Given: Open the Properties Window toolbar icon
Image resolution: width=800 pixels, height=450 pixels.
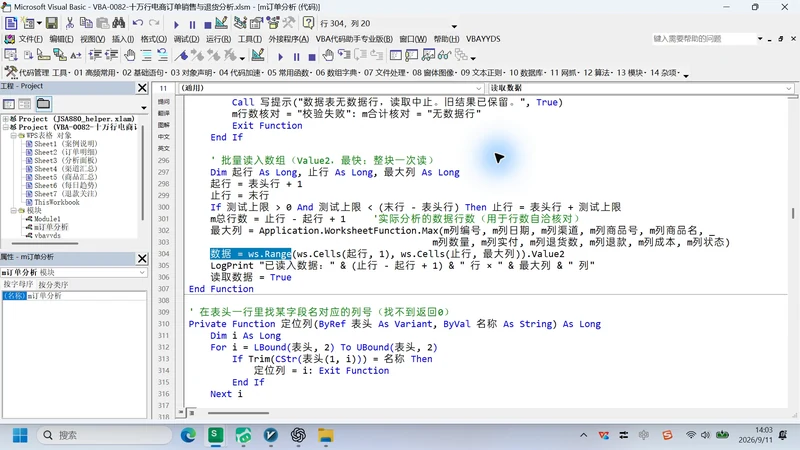Looking at the screenshot, I should click(x=256, y=23).
